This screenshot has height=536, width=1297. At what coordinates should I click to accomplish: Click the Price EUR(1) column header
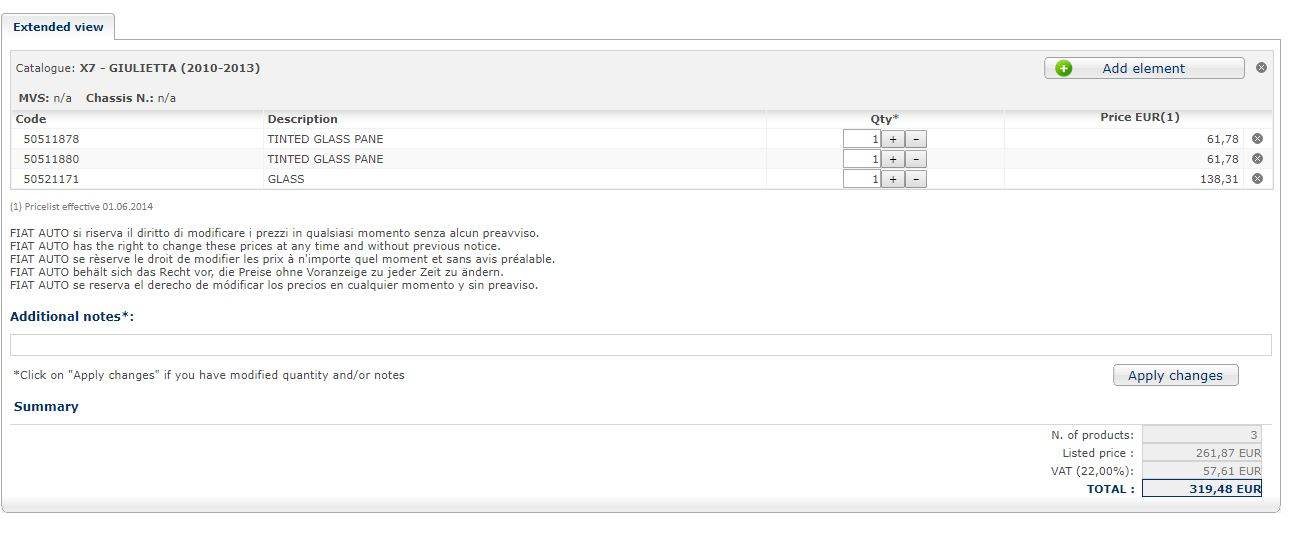point(1140,118)
